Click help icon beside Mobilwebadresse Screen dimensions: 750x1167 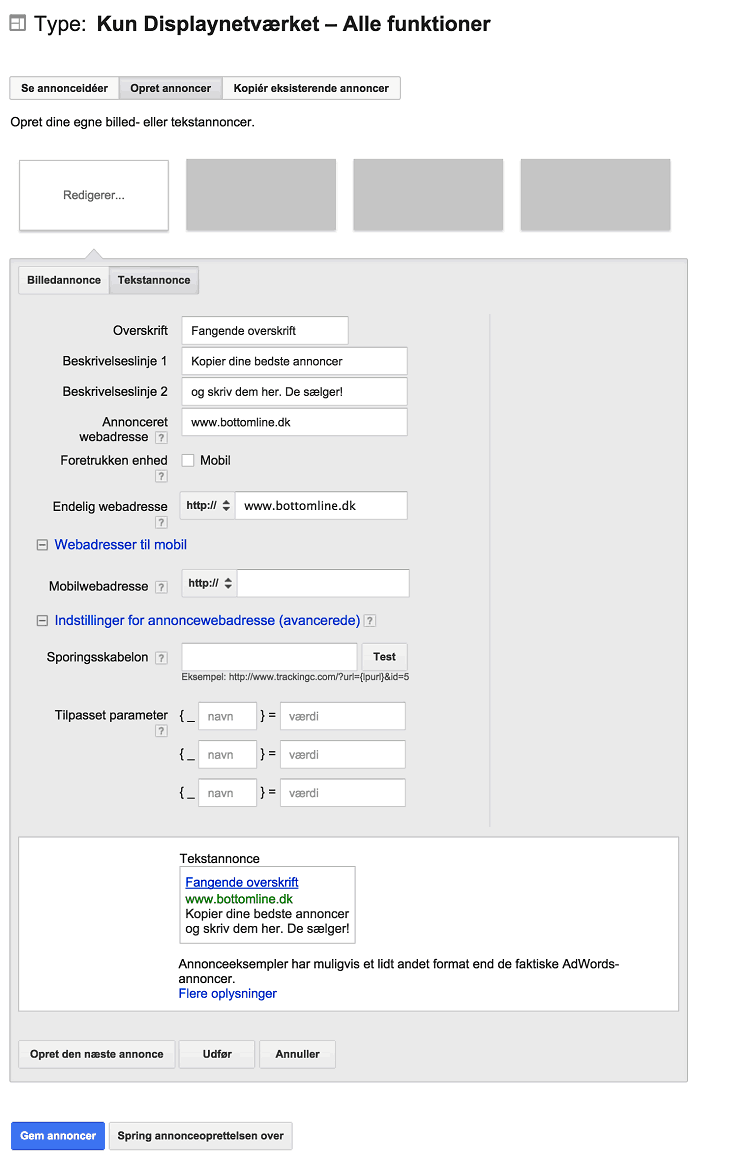161,587
